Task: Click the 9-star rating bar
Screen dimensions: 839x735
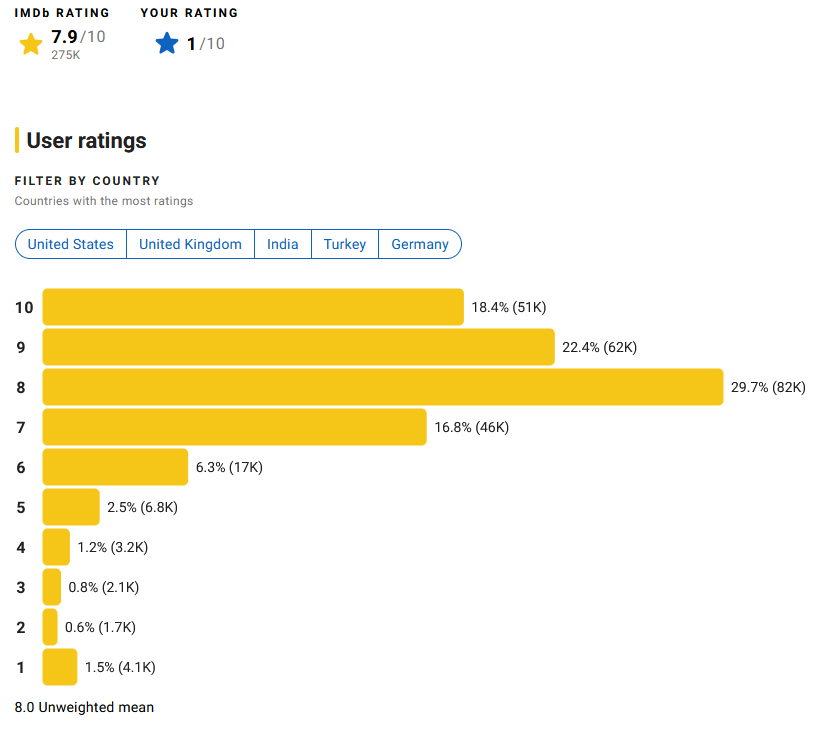Action: [x=299, y=347]
